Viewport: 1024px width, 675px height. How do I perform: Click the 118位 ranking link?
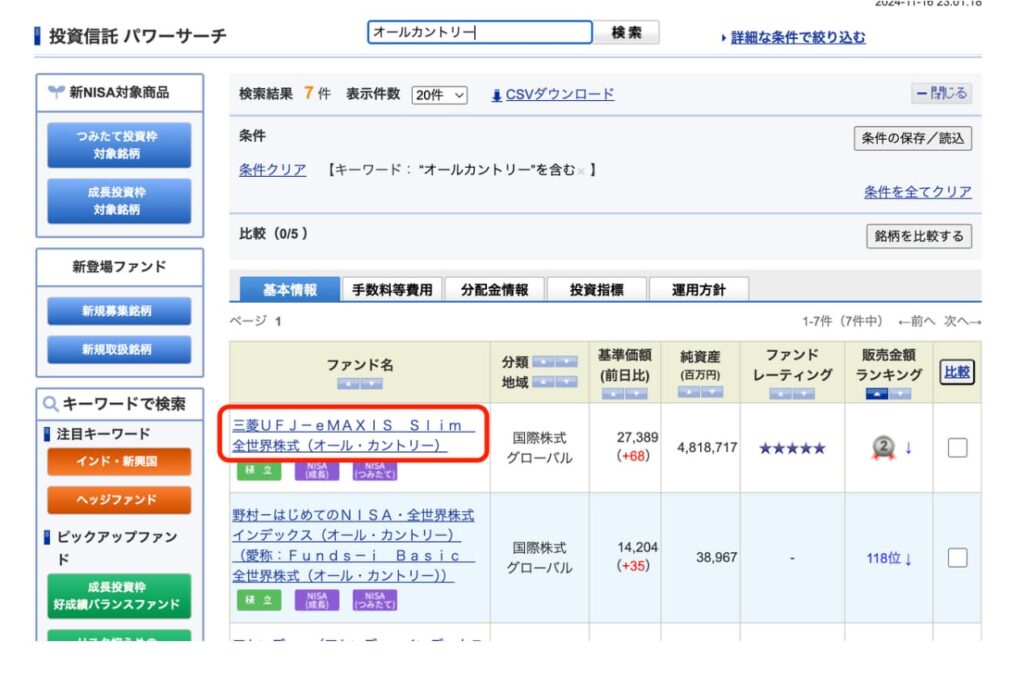[x=889, y=558]
